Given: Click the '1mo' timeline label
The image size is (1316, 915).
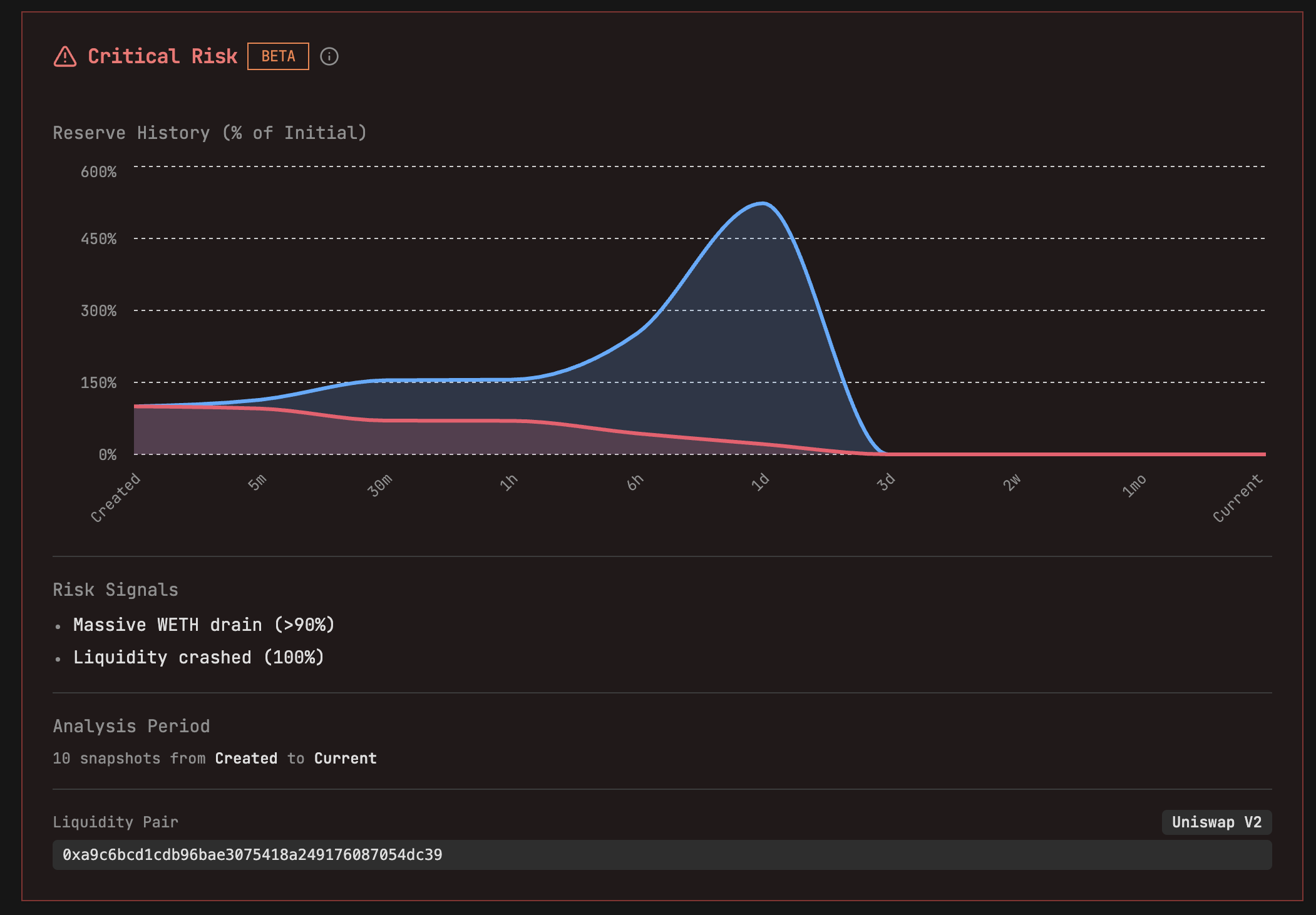Looking at the screenshot, I should (x=1134, y=486).
